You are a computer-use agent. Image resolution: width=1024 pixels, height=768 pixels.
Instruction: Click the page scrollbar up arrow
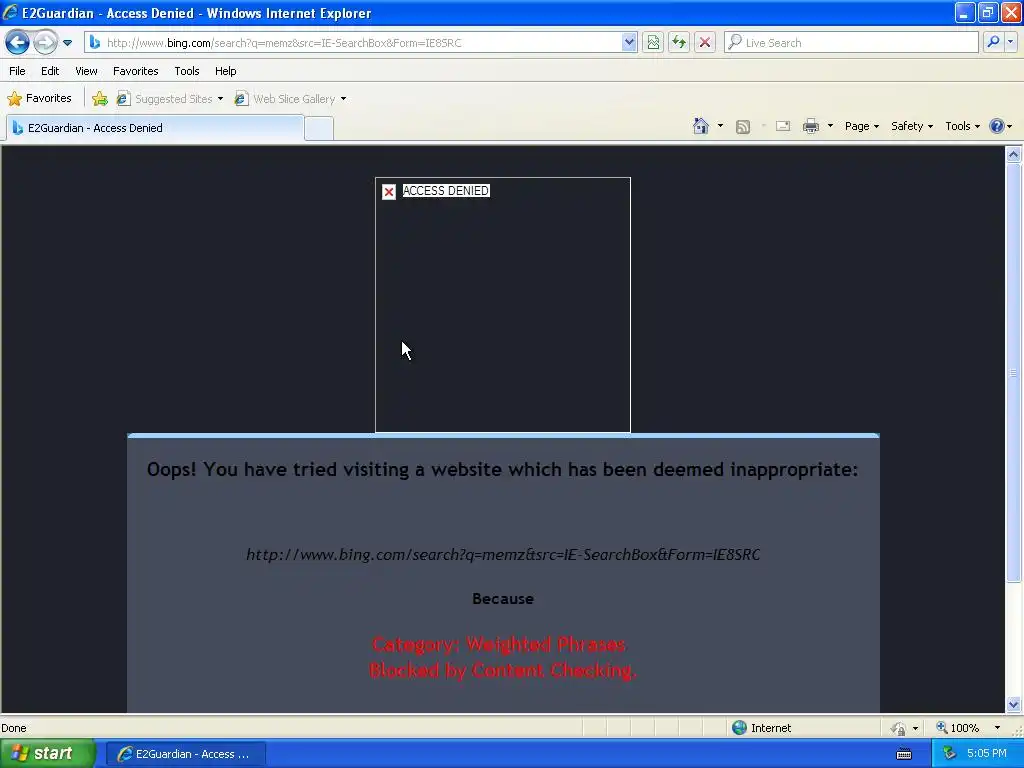click(1014, 155)
